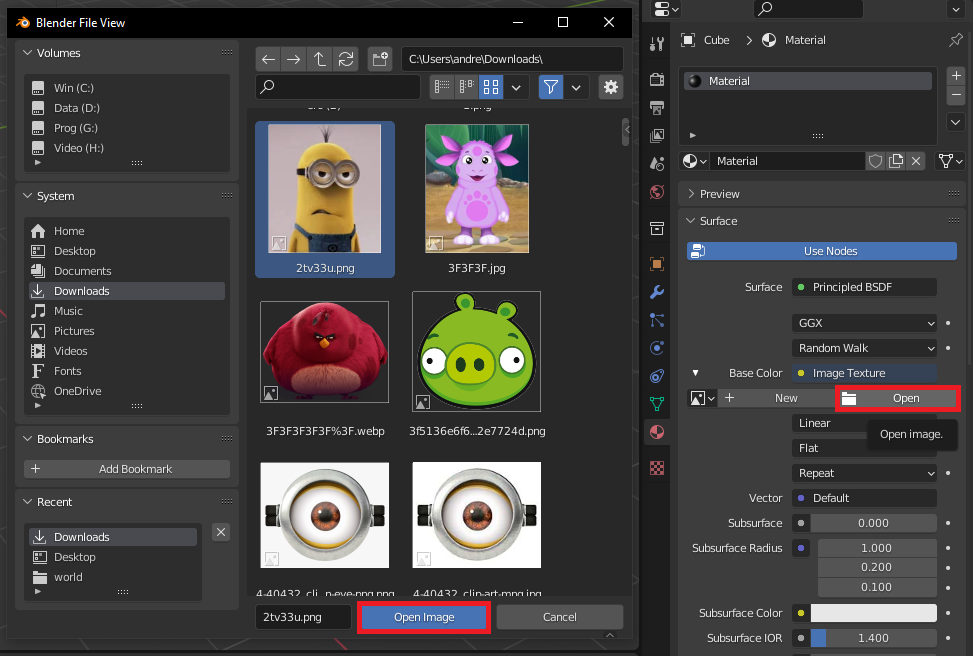The image size is (973, 656).
Task: Open material slot specials dropdown
Action: click(956, 122)
